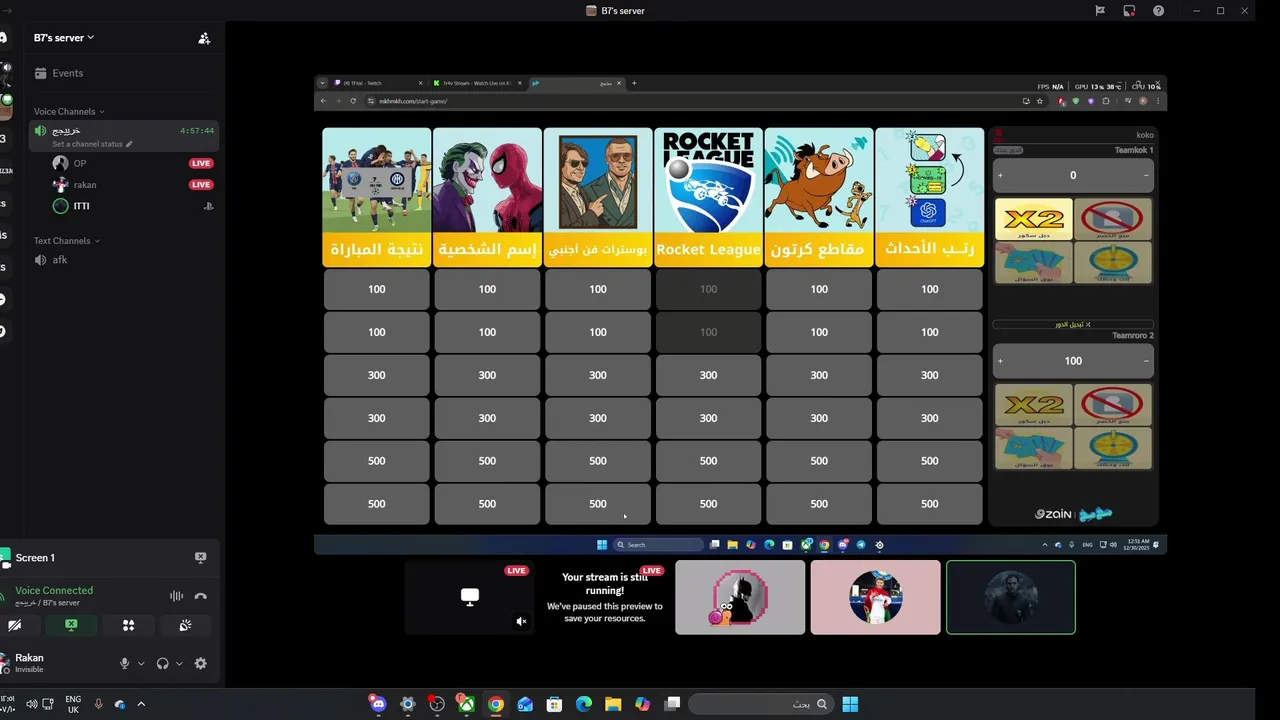Open the afk voice channel
Screen dimensions: 1280x720
point(124,260)
